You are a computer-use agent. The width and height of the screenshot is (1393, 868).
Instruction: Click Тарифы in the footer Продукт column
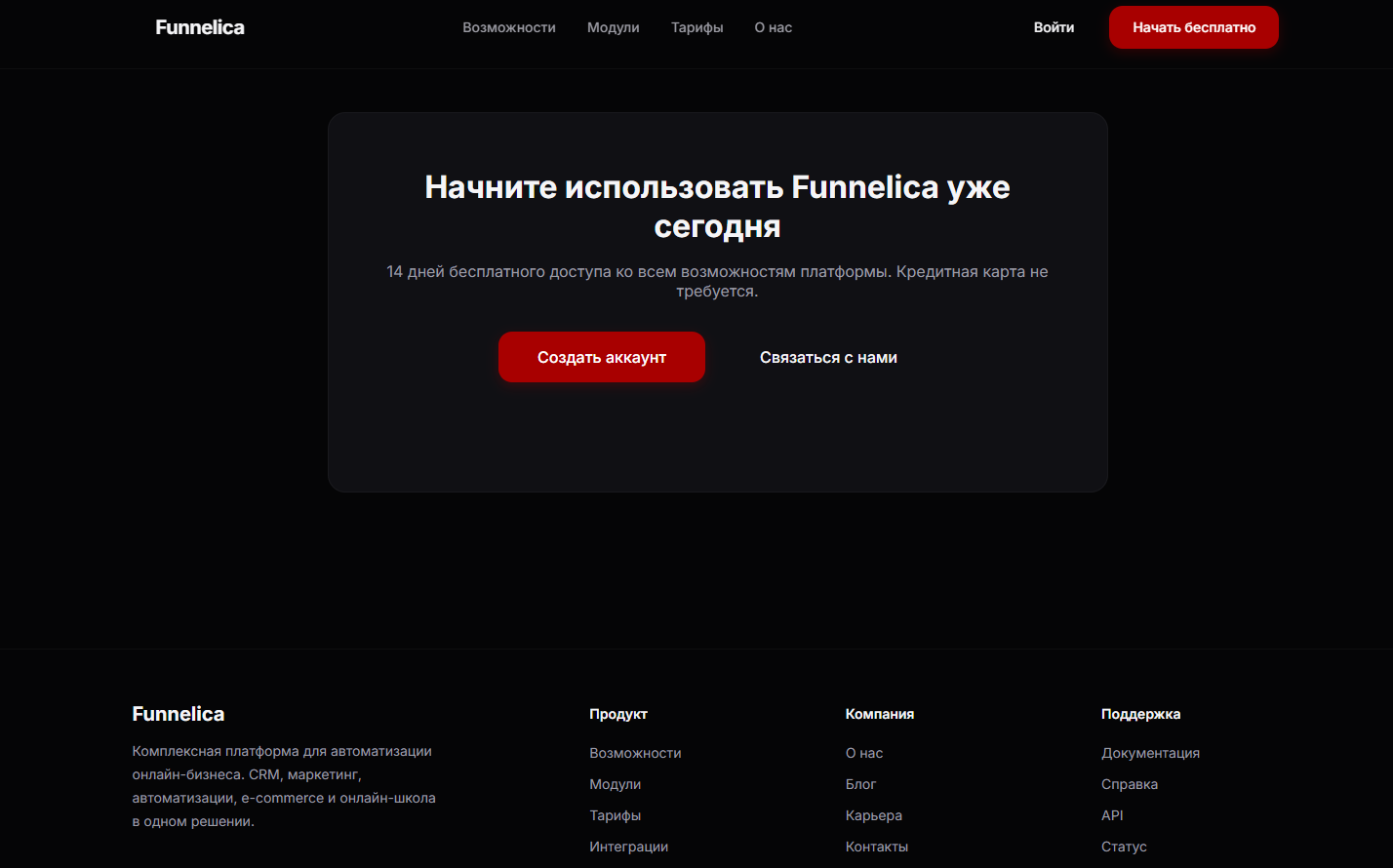pos(616,815)
